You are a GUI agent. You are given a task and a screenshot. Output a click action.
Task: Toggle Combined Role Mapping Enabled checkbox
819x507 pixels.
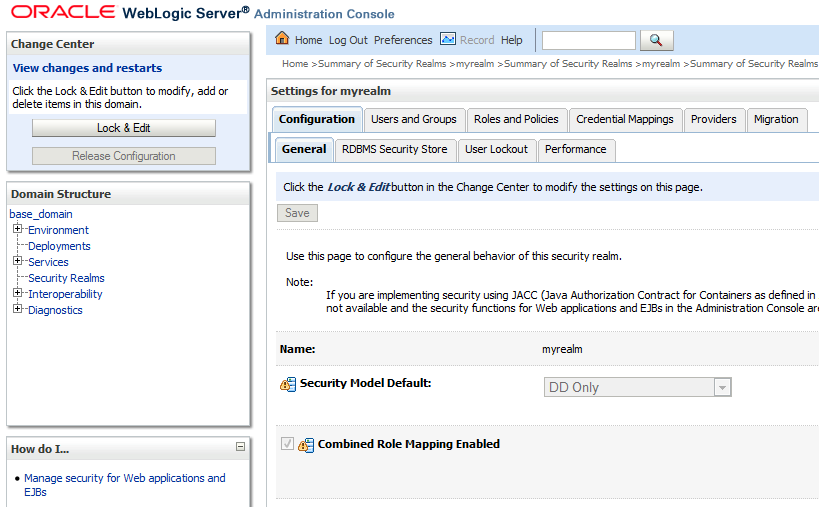point(288,444)
